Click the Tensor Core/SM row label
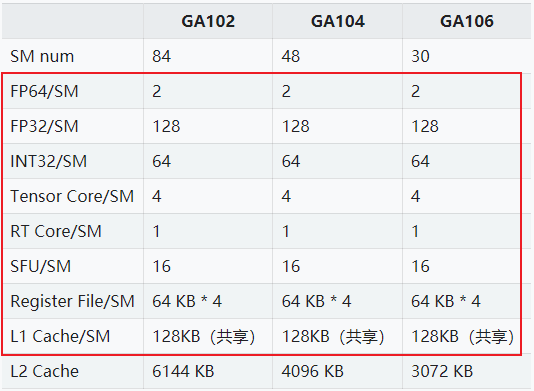Screen dimensions: 534x391 (72, 197)
